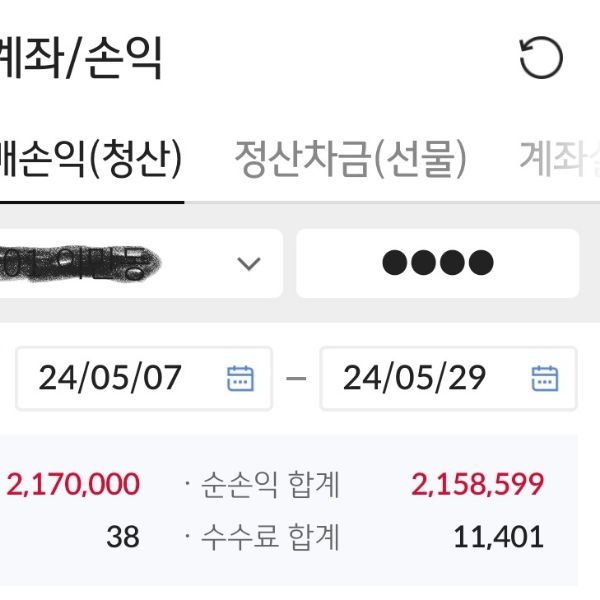The width and height of the screenshot is (600, 600).
Task: Click the count value 38
Action: (122, 537)
